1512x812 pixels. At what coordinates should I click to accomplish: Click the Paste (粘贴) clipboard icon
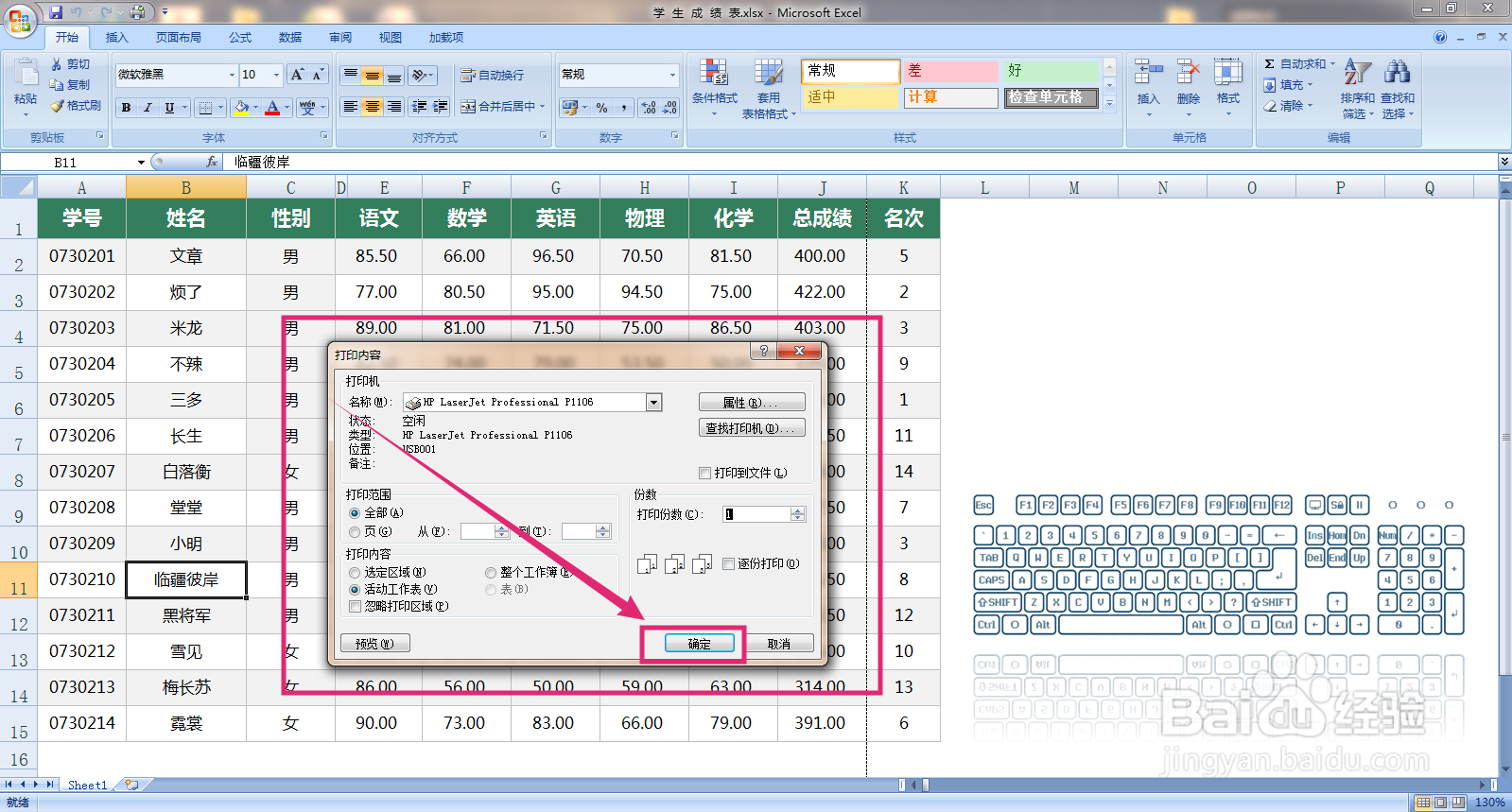pos(25,73)
